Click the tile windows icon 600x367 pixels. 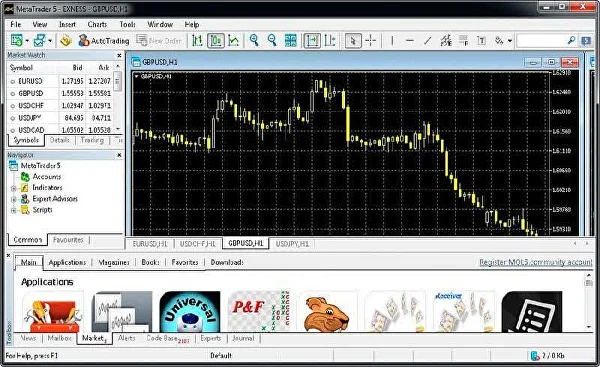click(291, 41)
